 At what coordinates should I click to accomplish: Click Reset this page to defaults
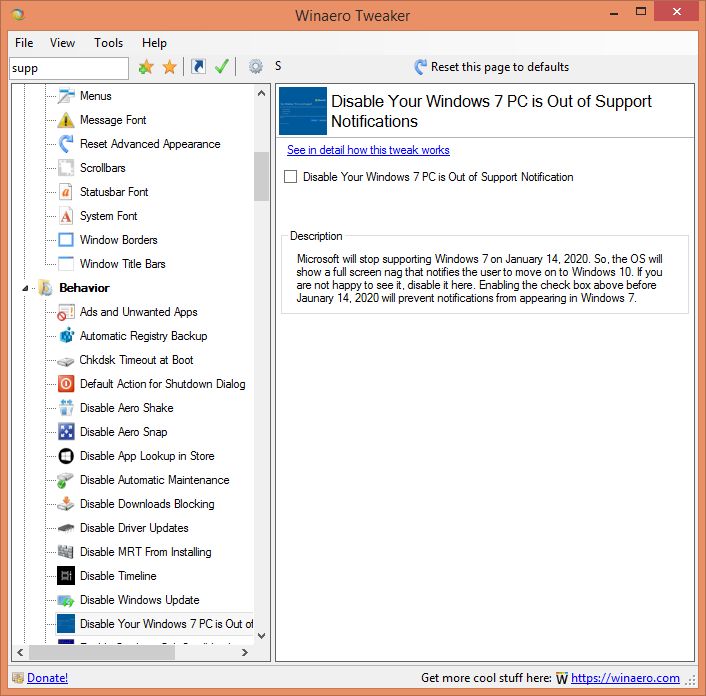(491, 67)
